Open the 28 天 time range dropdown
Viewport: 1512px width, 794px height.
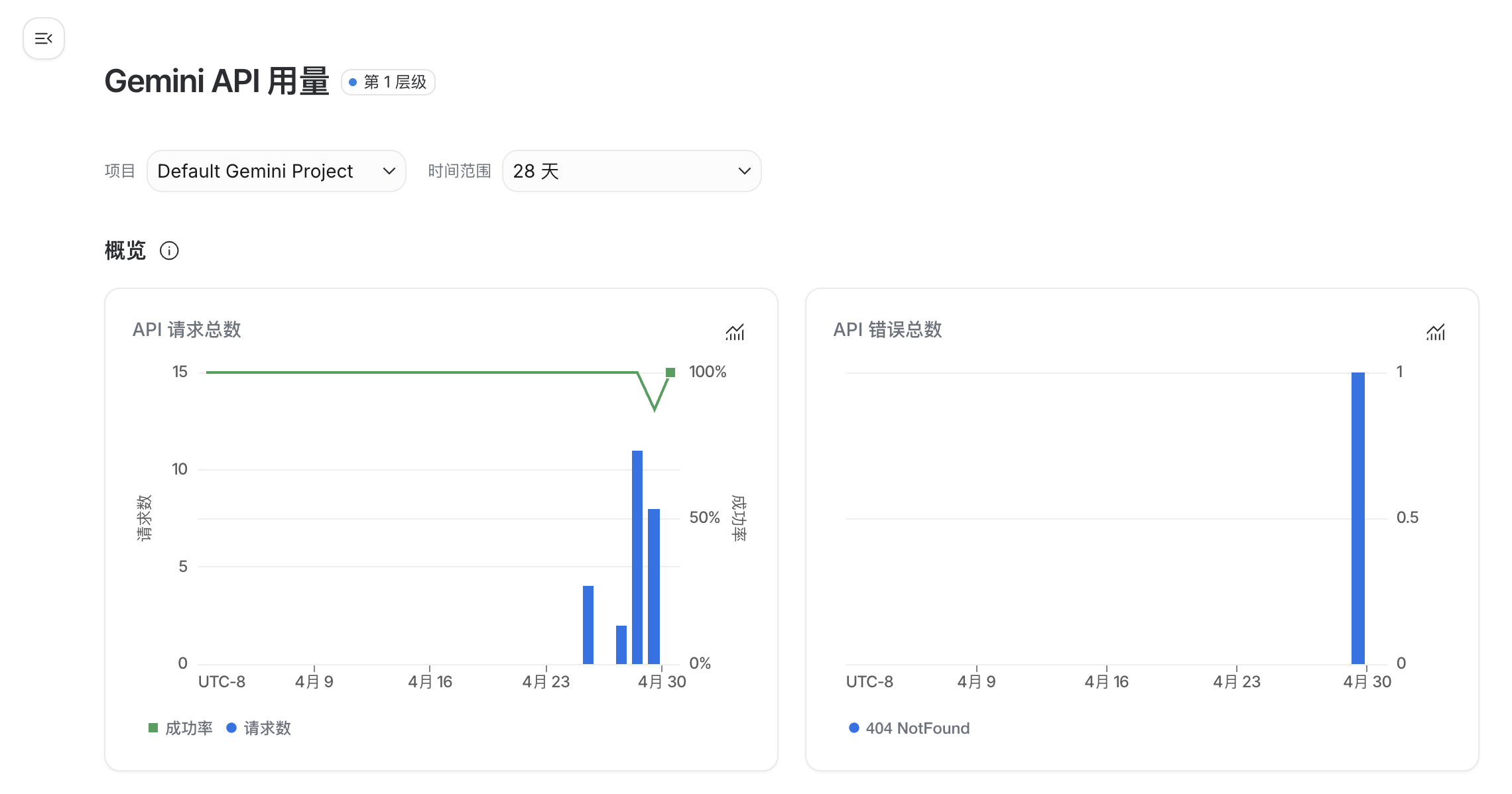pyautogui.click(x=632, y=171)
